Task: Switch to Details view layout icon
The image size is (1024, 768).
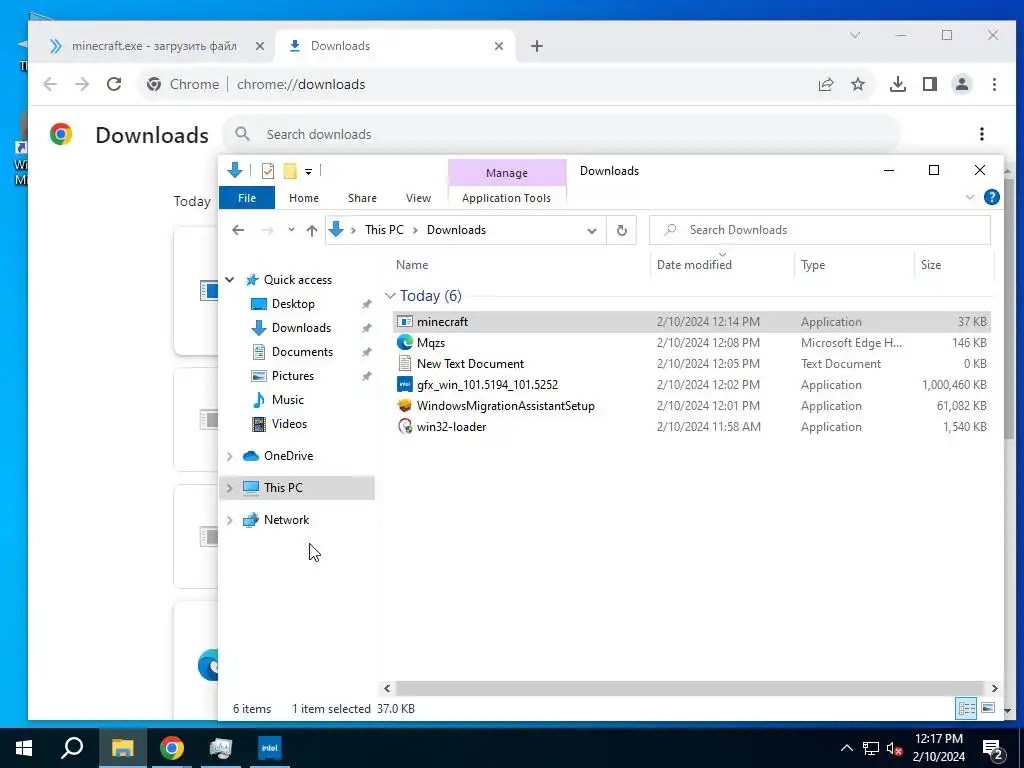Action: click(x=967, y=708)
